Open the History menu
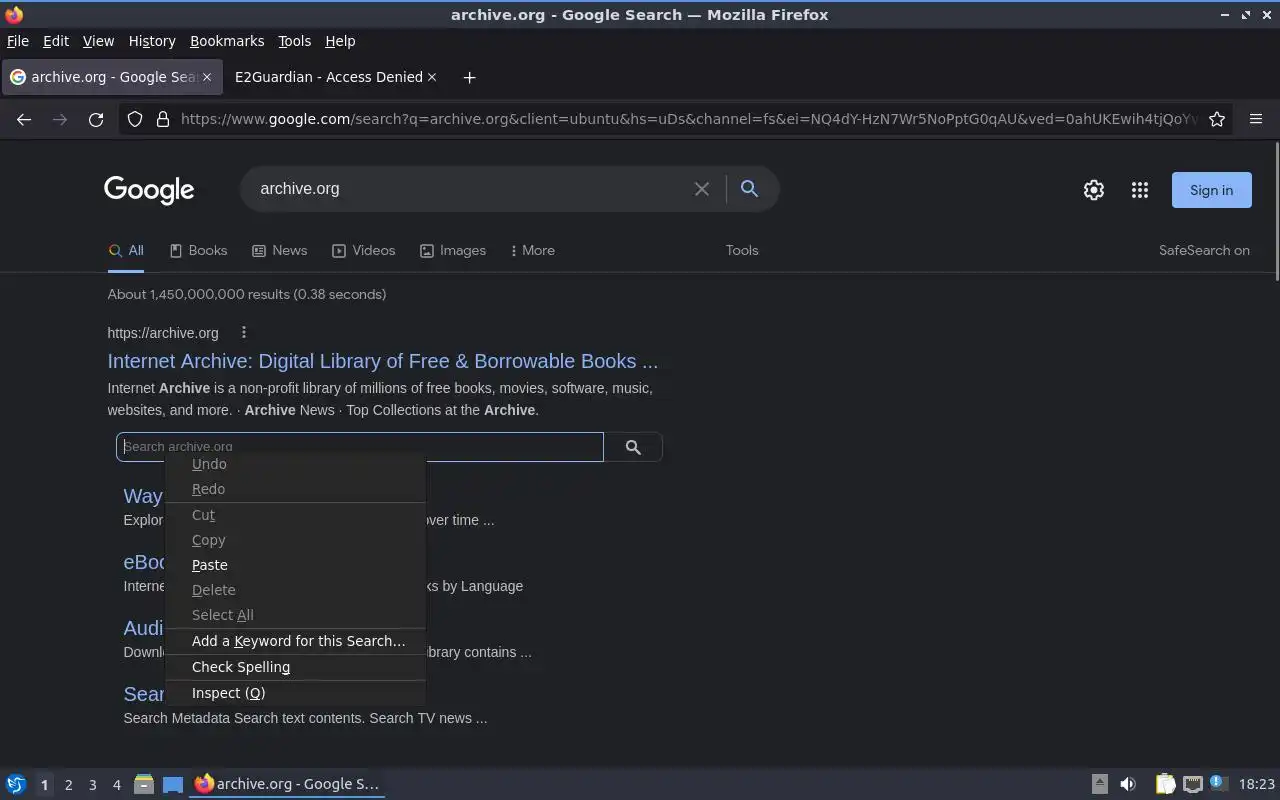The height and width of the screenshot is (800, 1280). coord(152,41)
